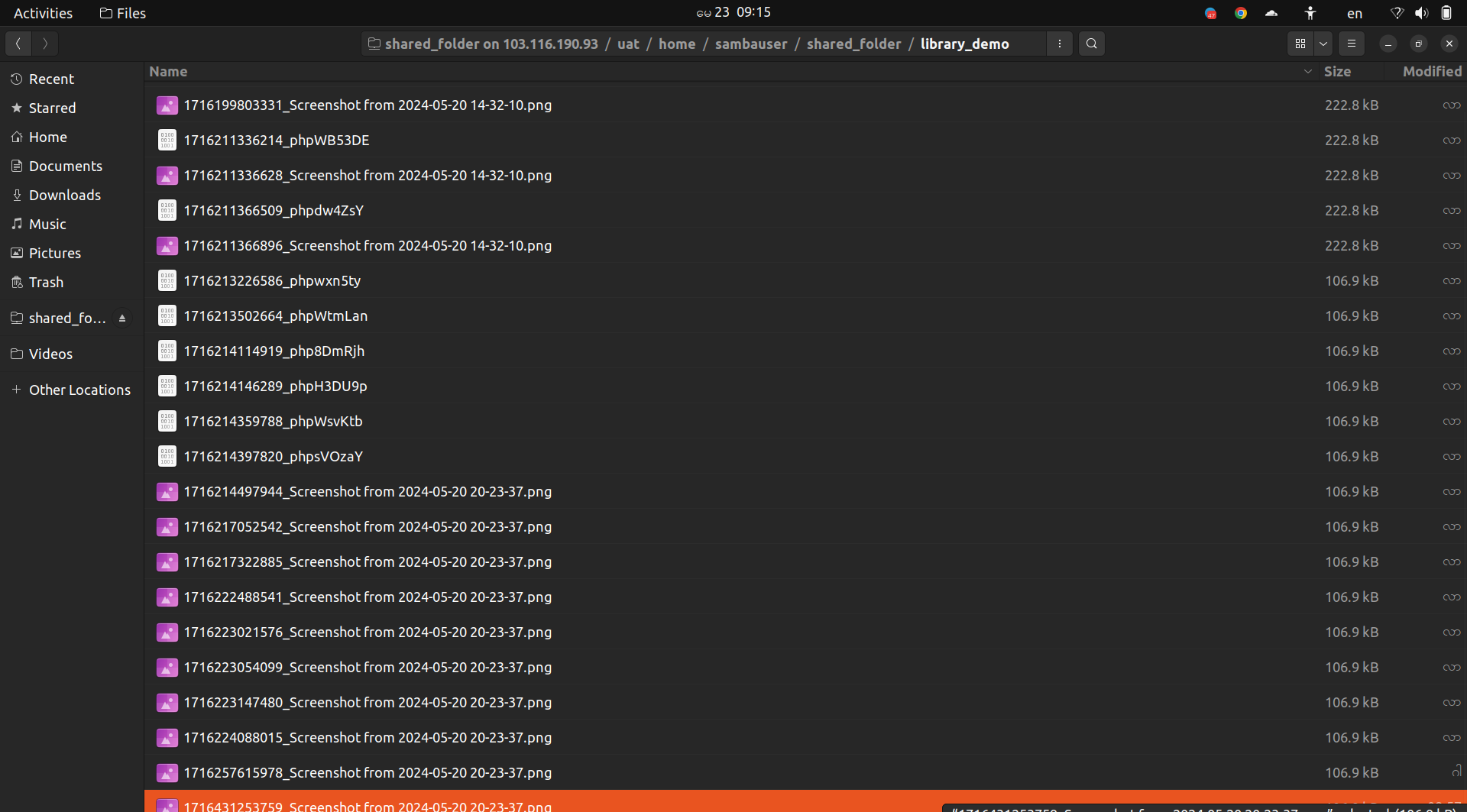Image resolution: width=1467 pixels, height=812 pixels.
Task: Select file 1716211336214_phpWB53DE
Action: (x=276, y=140)
